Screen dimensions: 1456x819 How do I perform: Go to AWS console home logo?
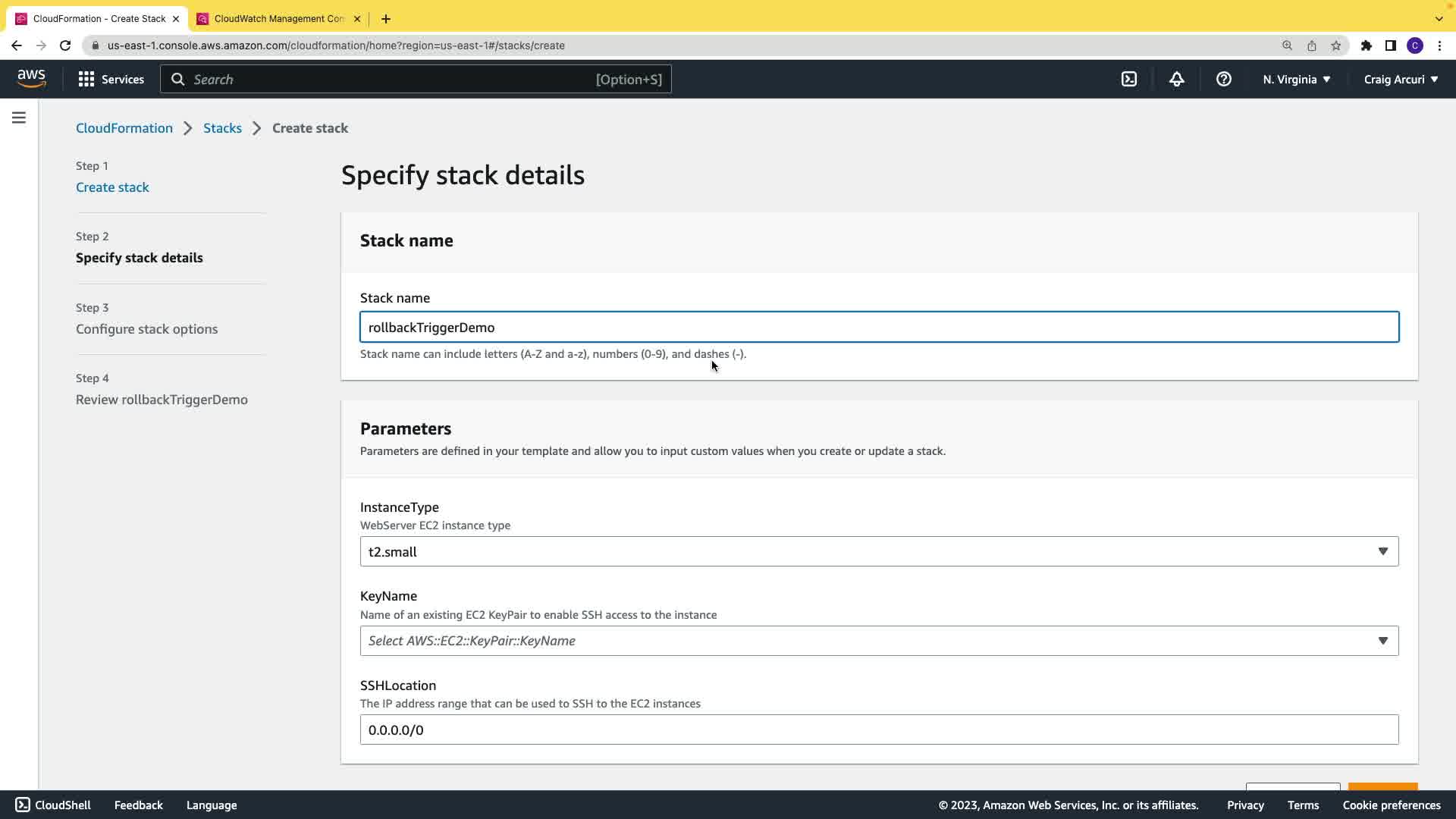pyautogui.click(x=31, y=79)
